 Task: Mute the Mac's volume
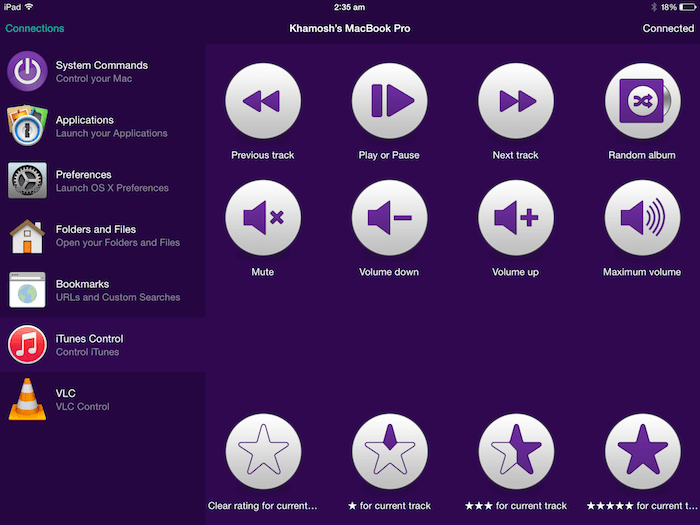point(264,218)
